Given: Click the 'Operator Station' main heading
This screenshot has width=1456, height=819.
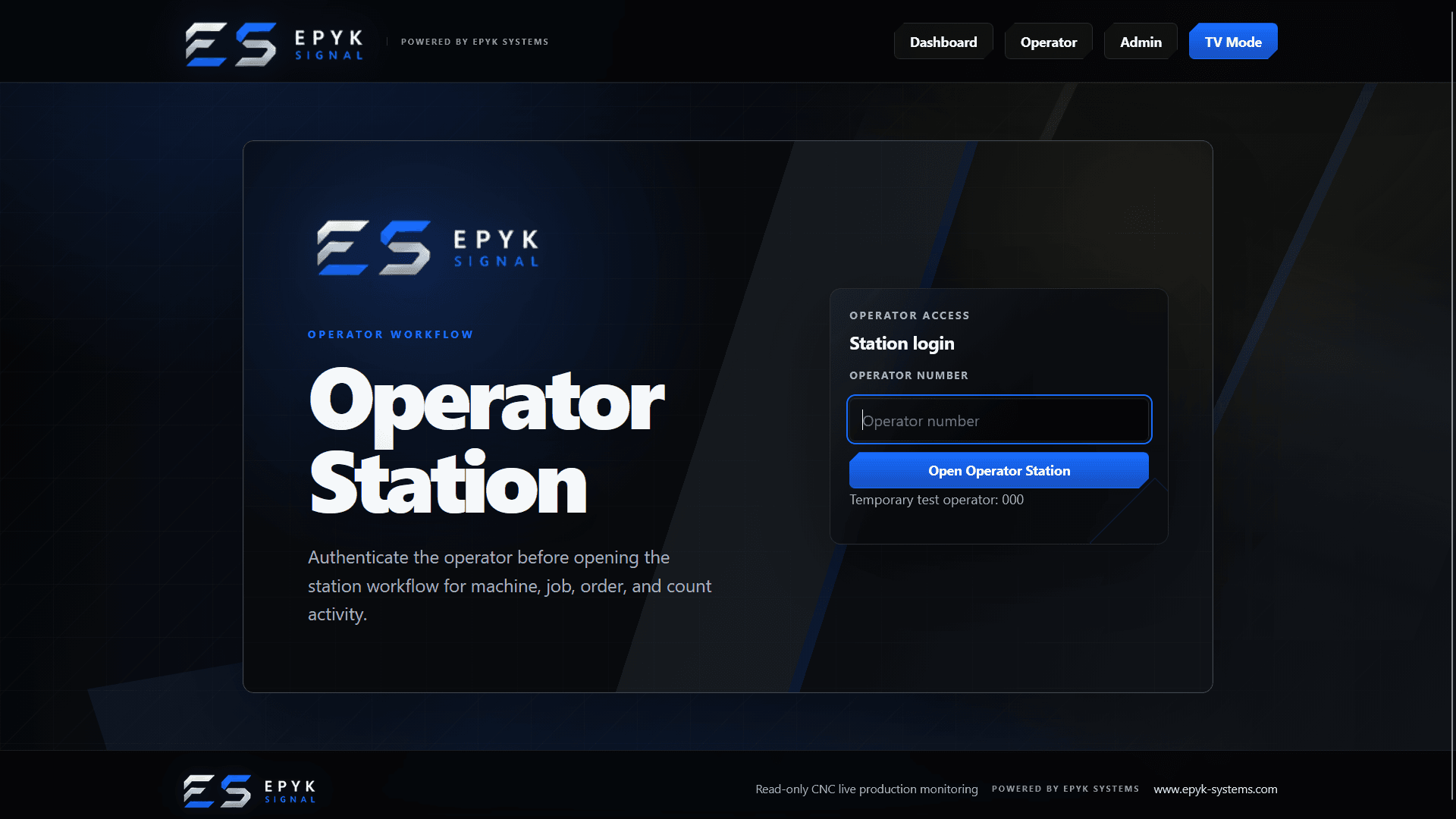Looking at the screenshot, I should click(x=486, y=442).
